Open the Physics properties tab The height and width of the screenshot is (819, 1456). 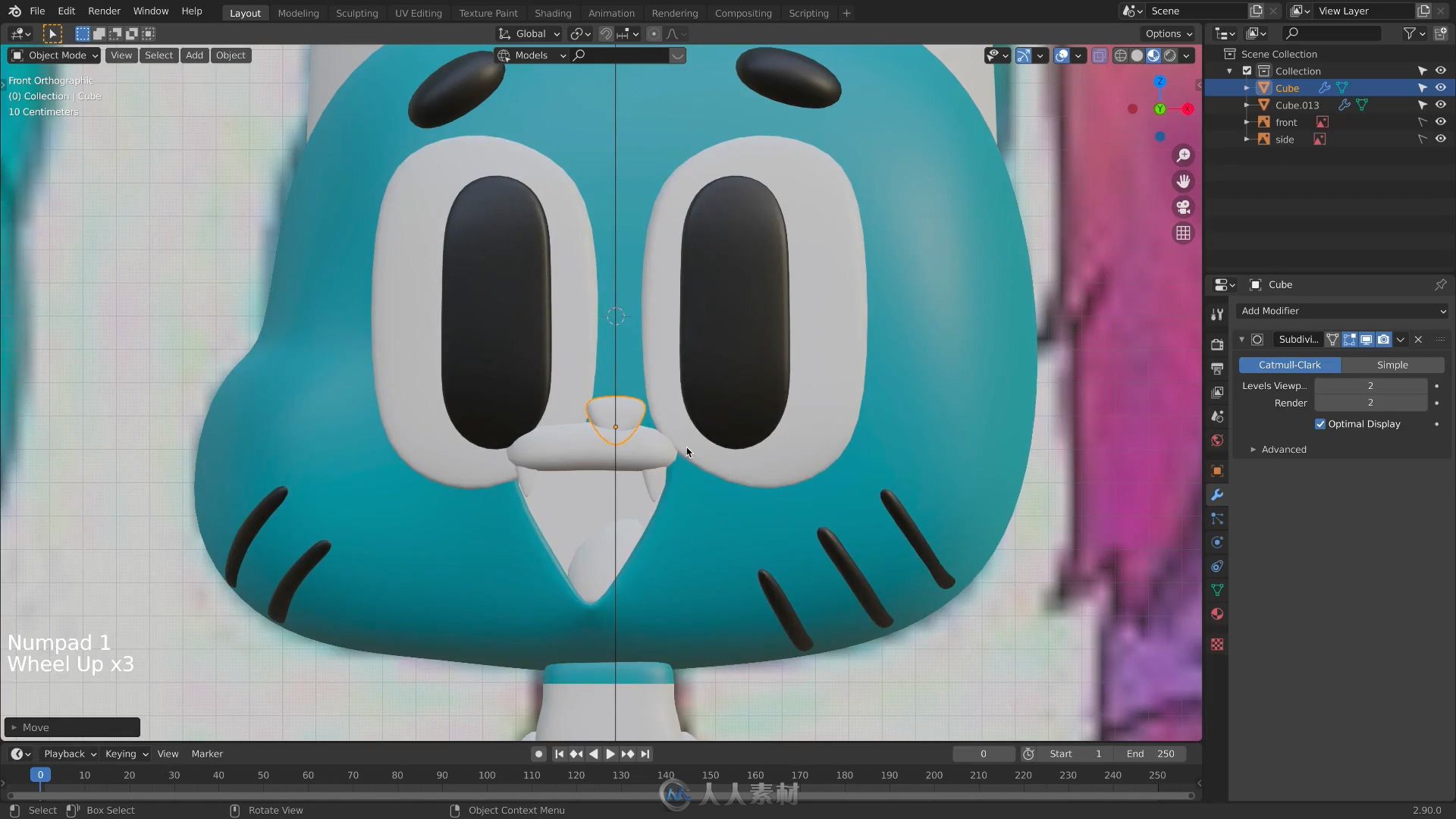pyautogui.click(x=1217, y=542)
